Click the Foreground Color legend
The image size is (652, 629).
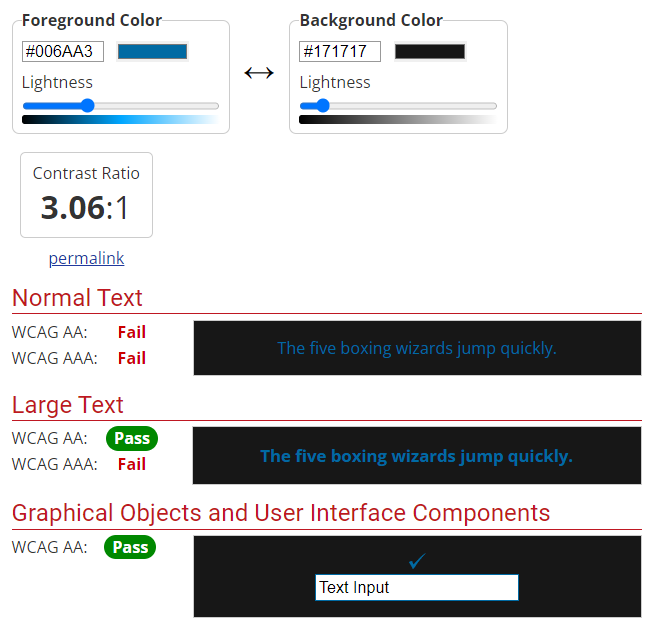pyautogui.click(x=92, y=20)
